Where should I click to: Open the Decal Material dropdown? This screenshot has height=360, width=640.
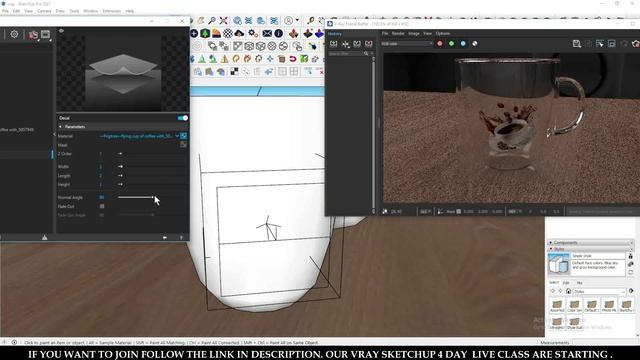pos(177,136)
